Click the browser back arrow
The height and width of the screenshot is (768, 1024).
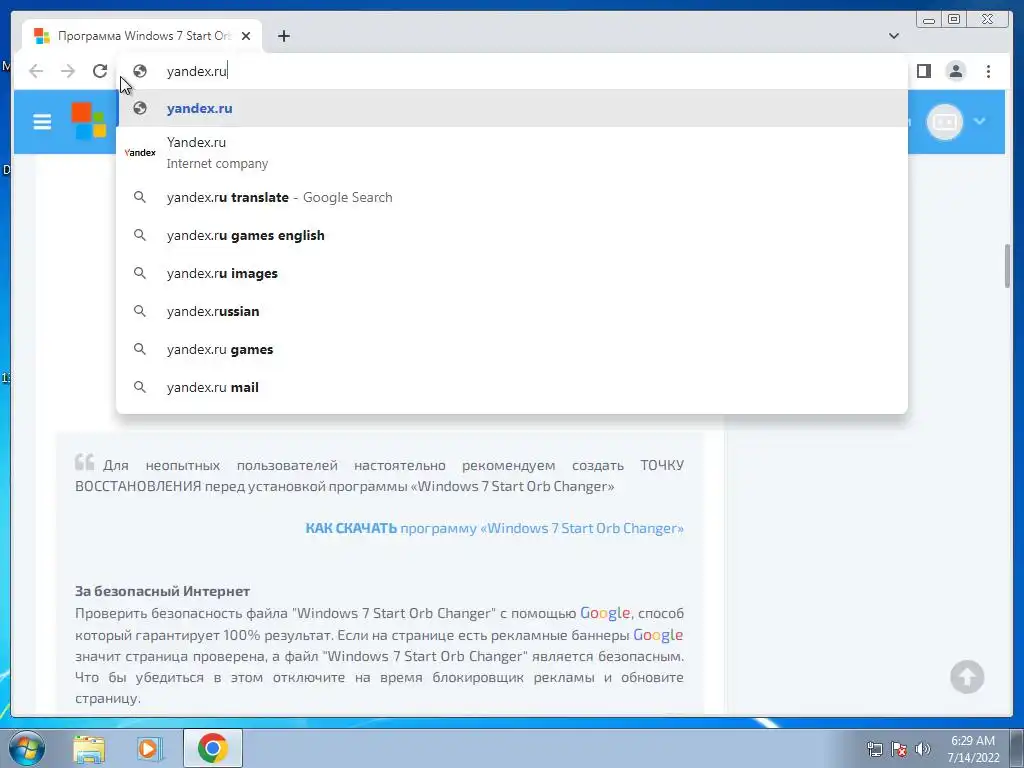click(x=36, y=71)
